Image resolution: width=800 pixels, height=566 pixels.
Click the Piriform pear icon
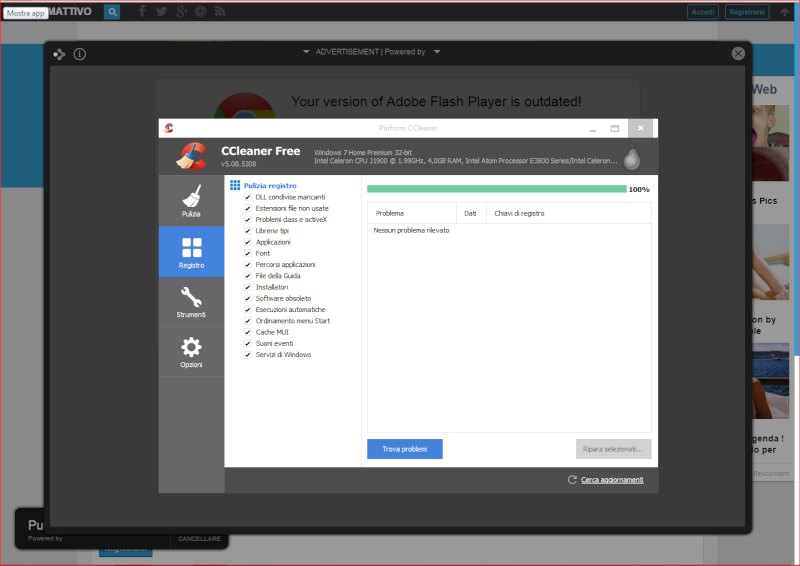coord(632,157)
